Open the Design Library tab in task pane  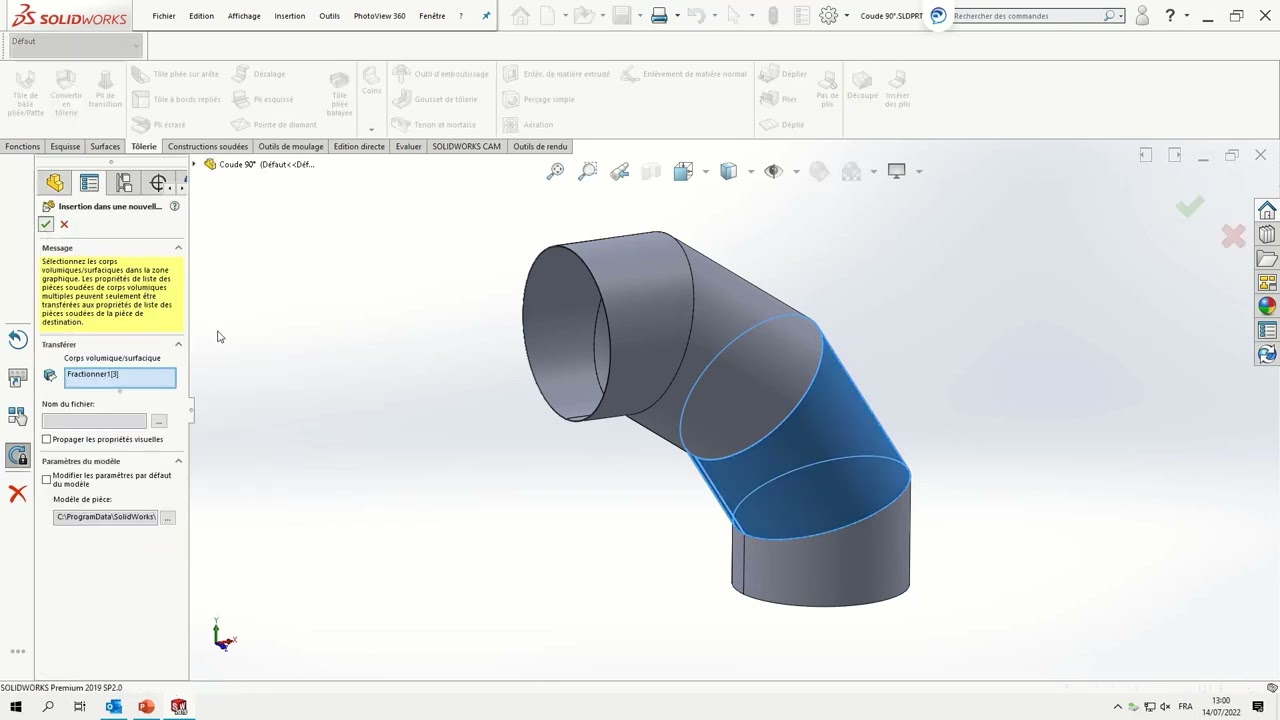pos(1267,235)
